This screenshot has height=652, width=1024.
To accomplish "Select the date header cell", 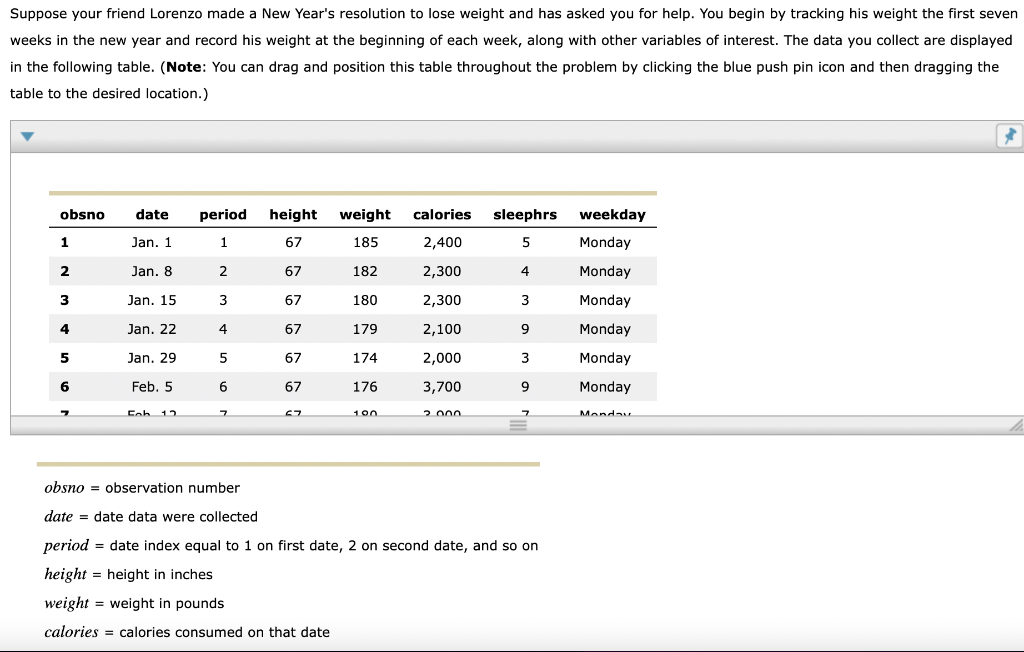I will point(152,214).
